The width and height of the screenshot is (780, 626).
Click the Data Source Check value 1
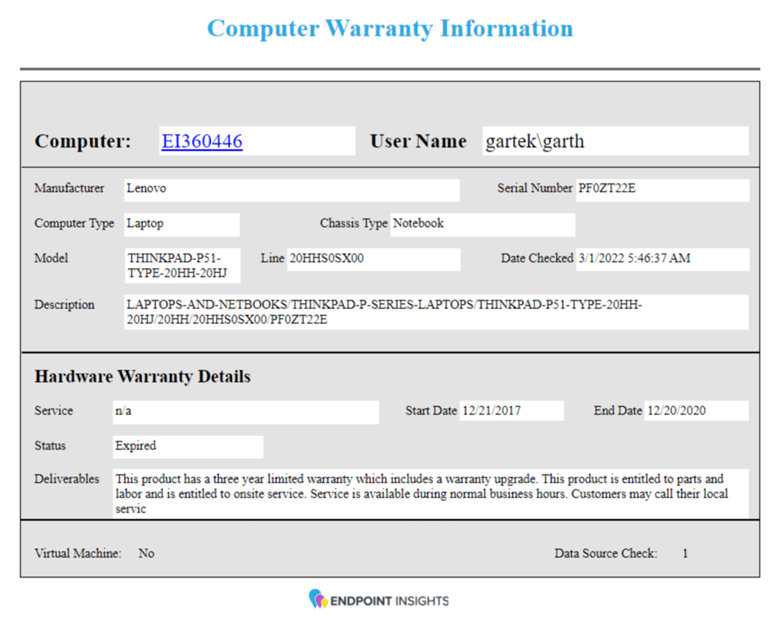click(685, 553)
